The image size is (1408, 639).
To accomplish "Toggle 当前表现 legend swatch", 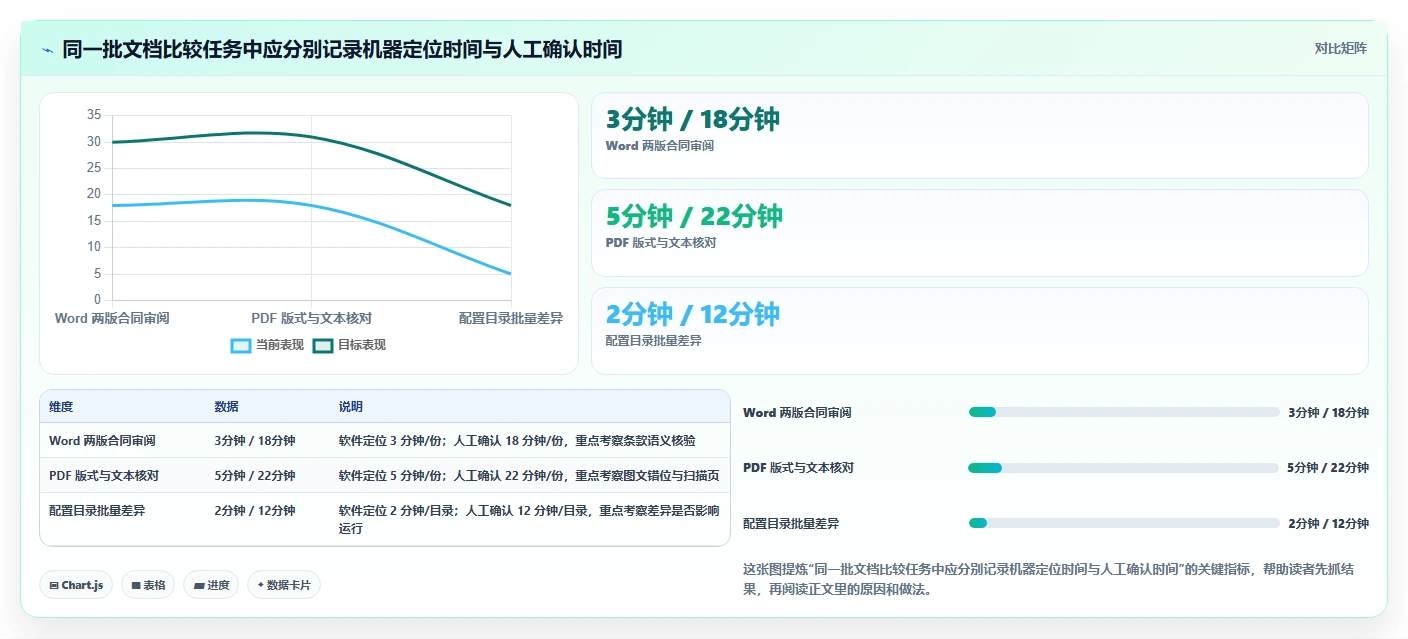I will coord(241,345).
